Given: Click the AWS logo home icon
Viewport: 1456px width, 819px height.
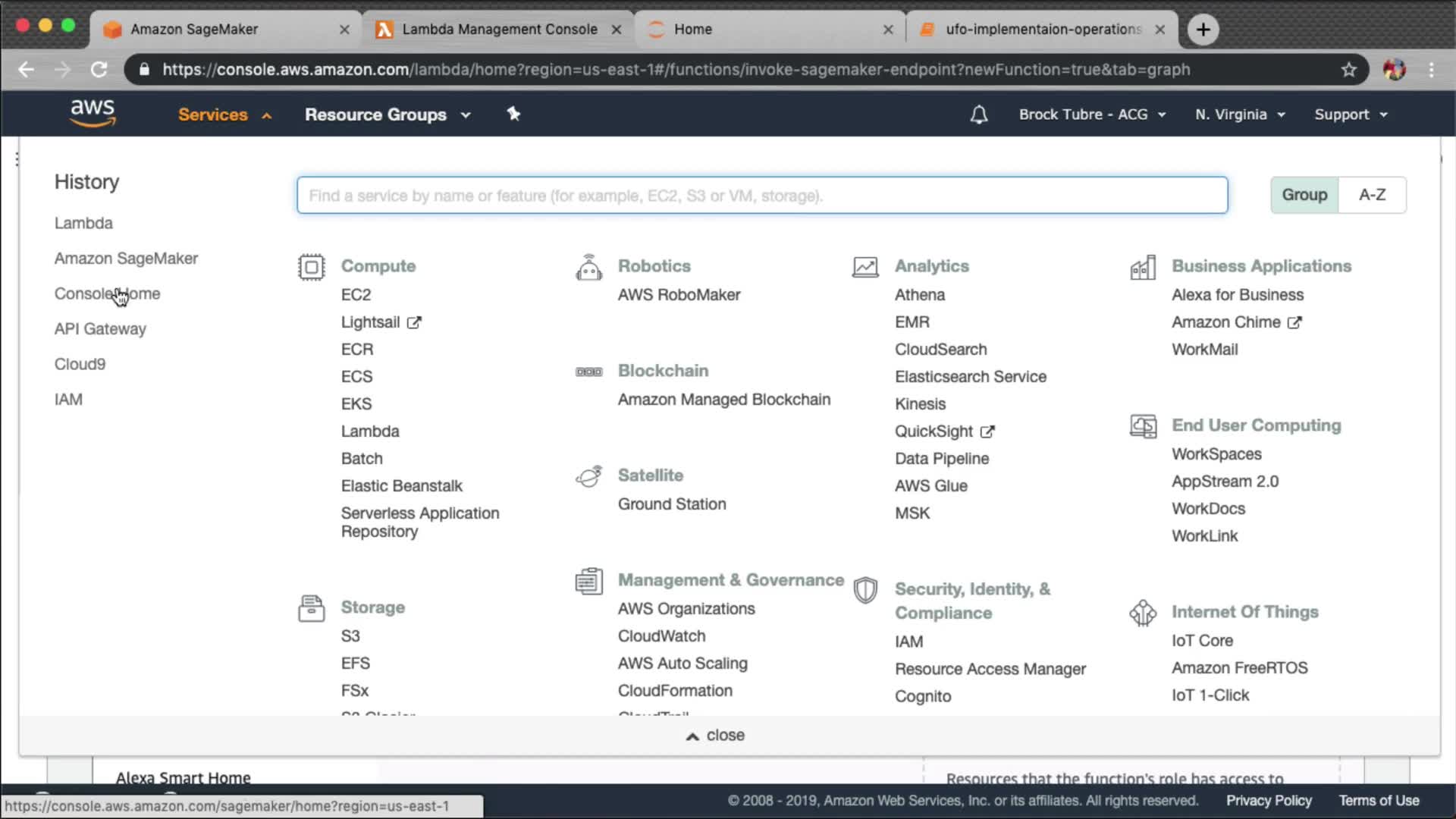Looking at the screenshot, I should click(x=93, y=113).
